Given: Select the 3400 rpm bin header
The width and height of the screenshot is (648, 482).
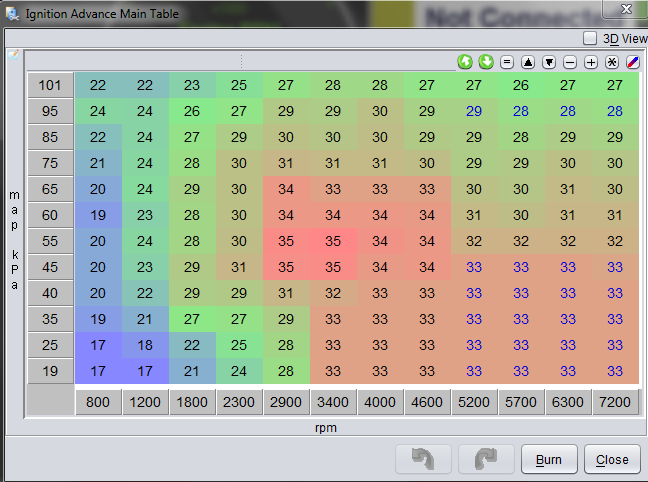Looking at the screenshot, I should pyautogui.click(x=333, y=402).
